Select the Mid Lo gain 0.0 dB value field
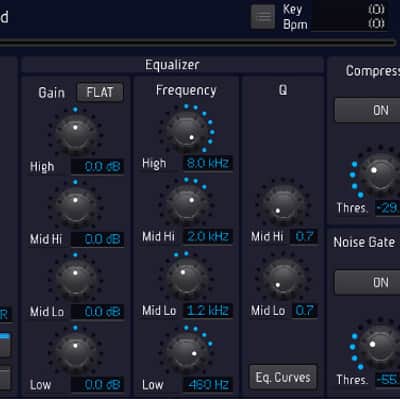 [x=97, y=312]
